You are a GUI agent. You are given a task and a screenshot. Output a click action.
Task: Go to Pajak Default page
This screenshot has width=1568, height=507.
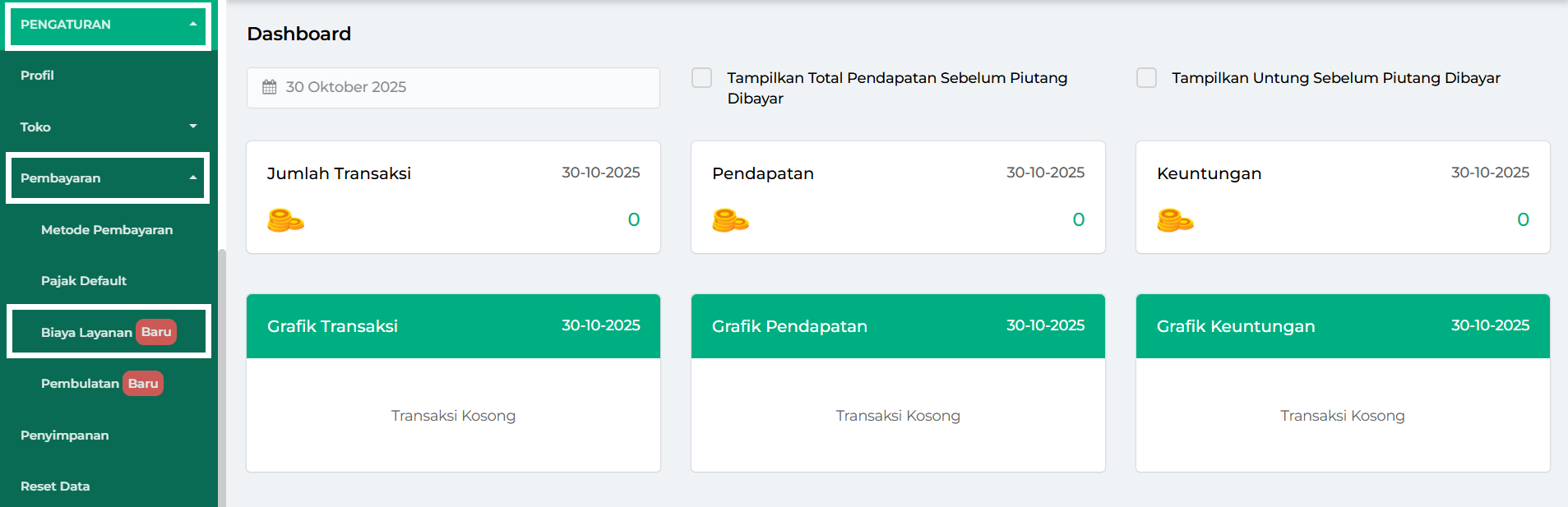point(84,281)
